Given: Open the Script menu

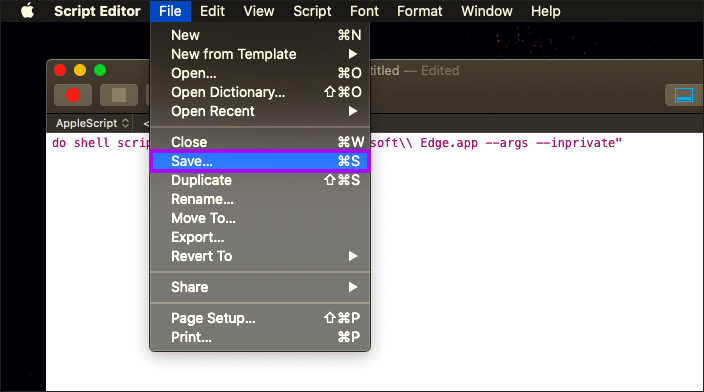Looking at the screenshot, I should pyautogui.click(x=312, y=11).
